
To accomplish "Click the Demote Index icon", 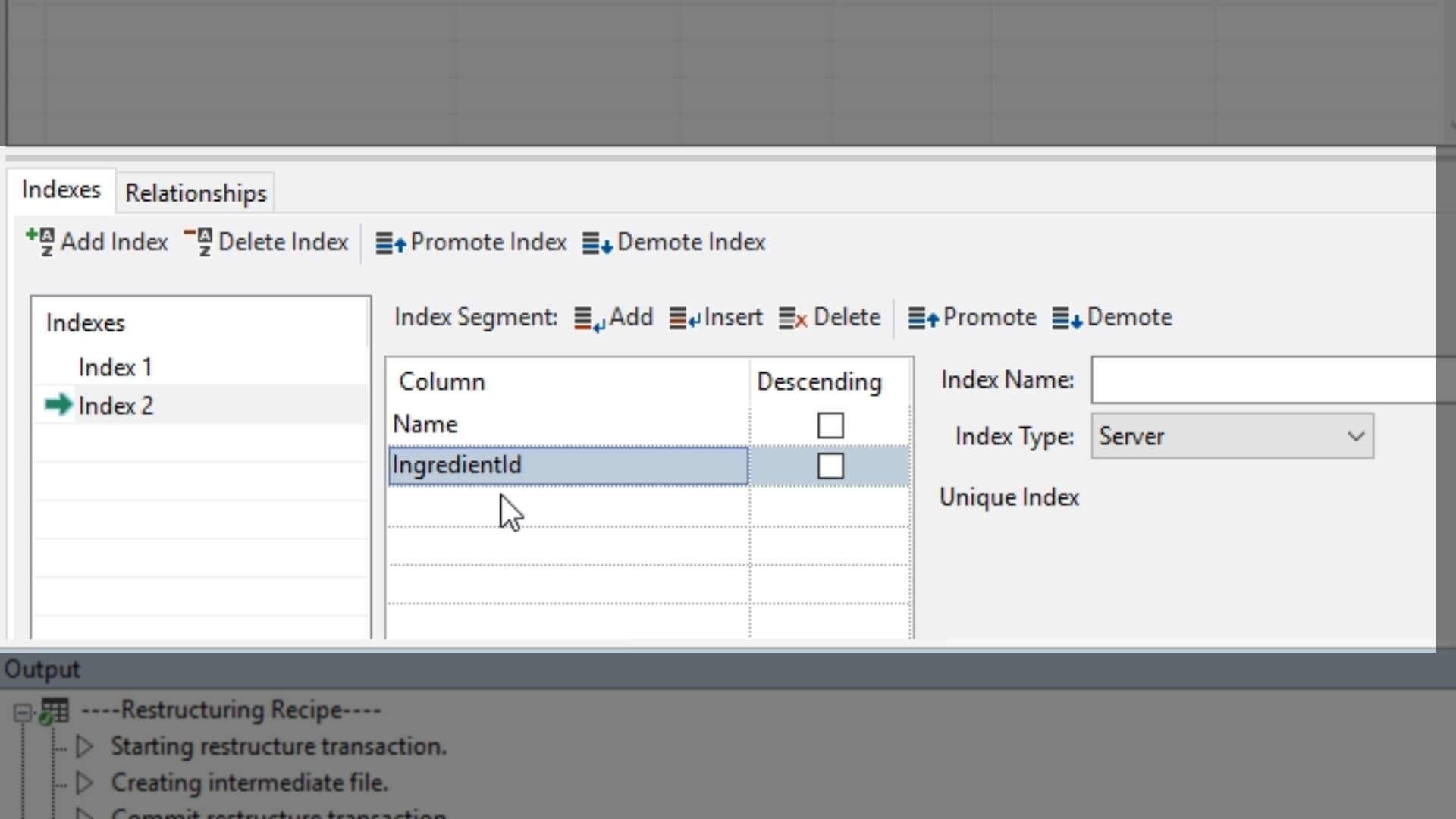I will (597, 243).
